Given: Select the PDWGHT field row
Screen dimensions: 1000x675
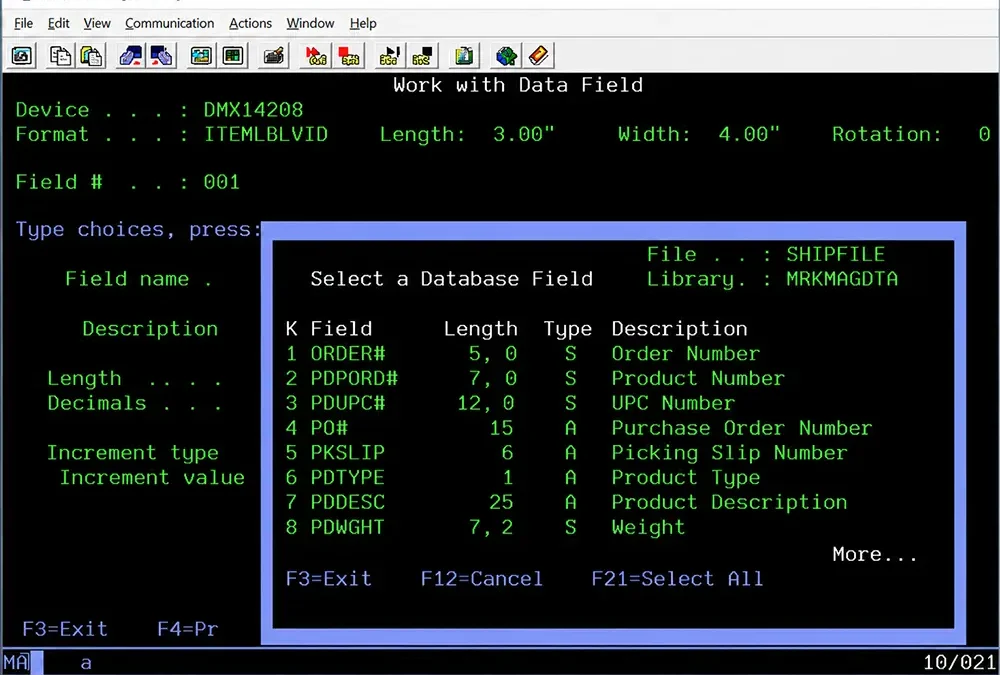Looking at the screenshot, I should (485, 528).
